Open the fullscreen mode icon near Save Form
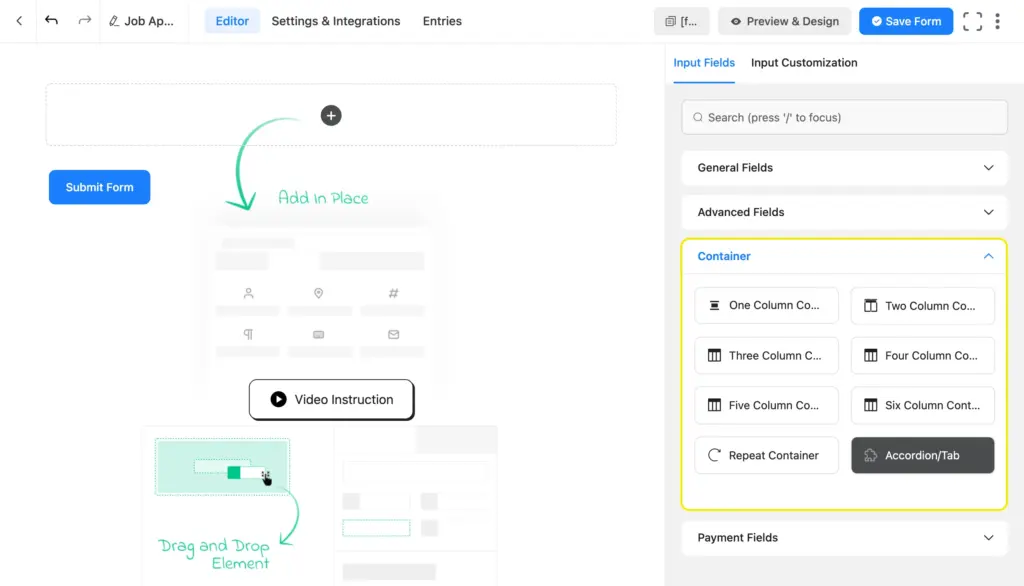This screenshot has height=586, width=1024. [x=972, y=20]
